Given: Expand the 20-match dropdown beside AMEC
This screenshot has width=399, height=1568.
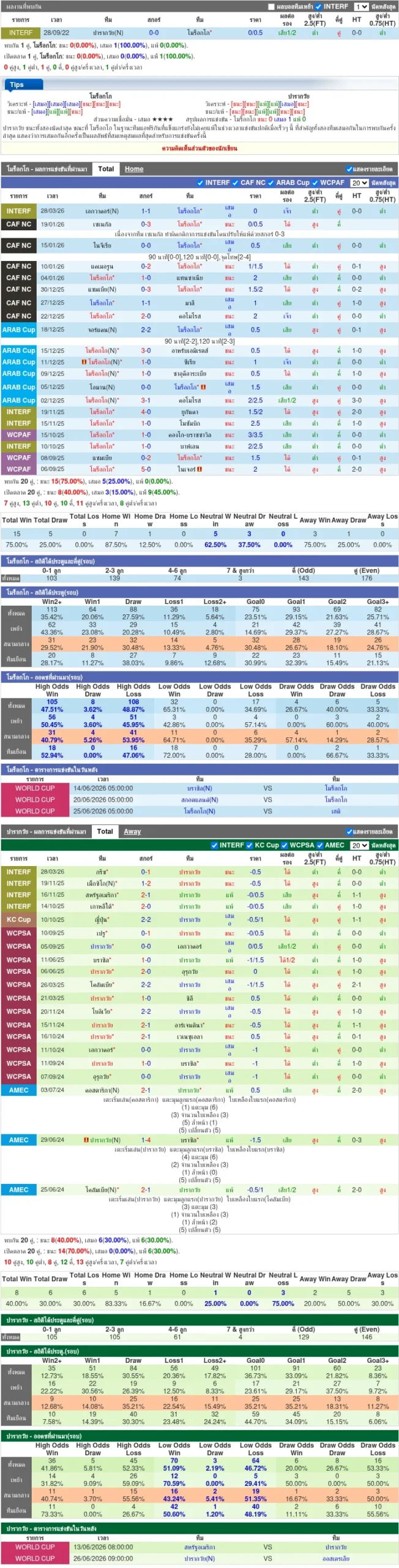Looking at the screenshot, I should tap(359, 845).
